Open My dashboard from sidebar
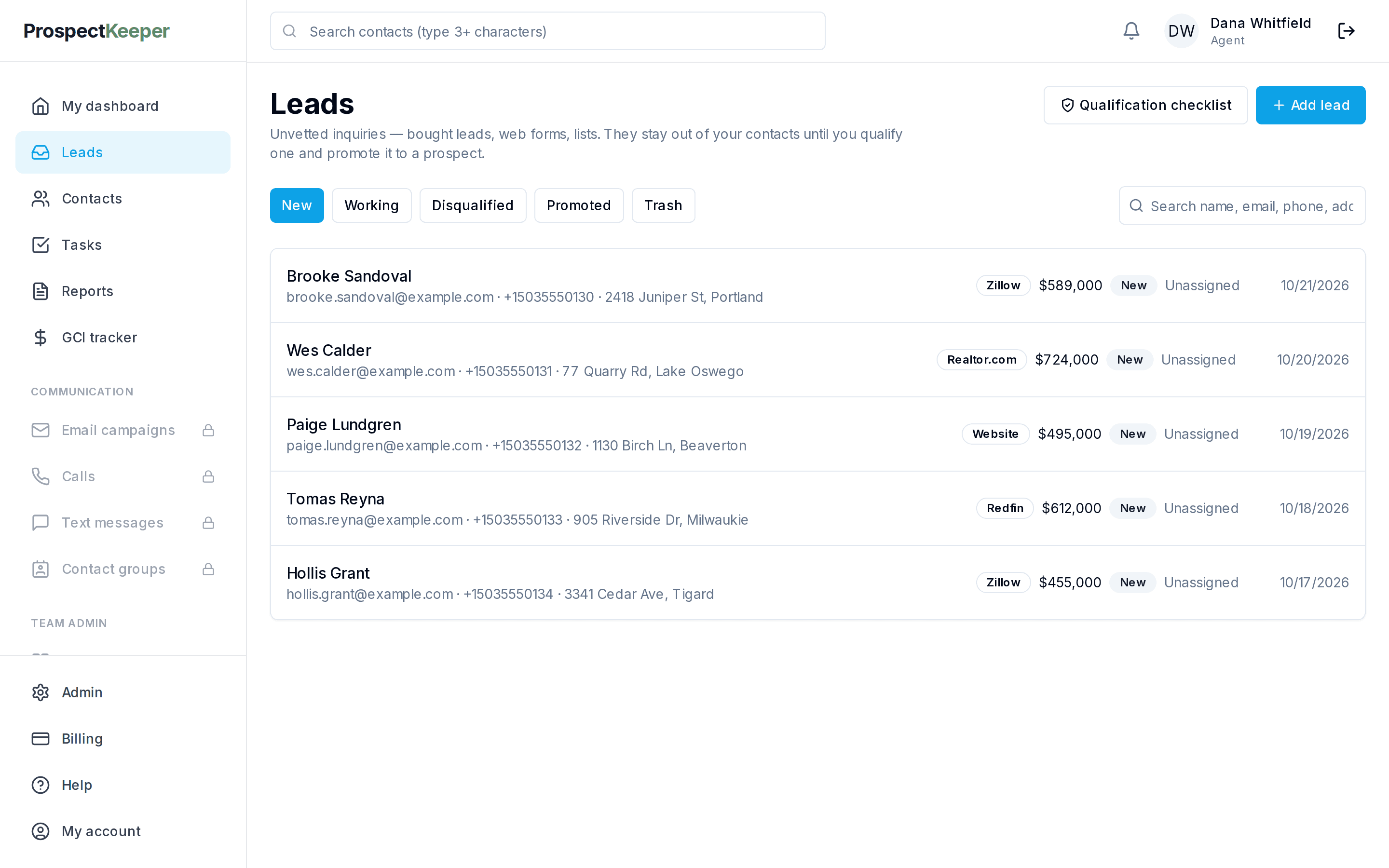This screenshot has height=868, width=1389. pos(123,106)
